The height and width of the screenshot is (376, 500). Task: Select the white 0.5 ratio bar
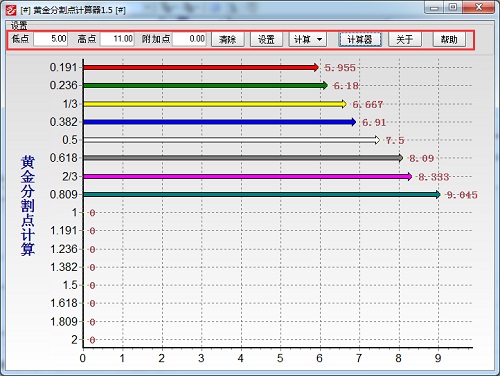[232, 140]
